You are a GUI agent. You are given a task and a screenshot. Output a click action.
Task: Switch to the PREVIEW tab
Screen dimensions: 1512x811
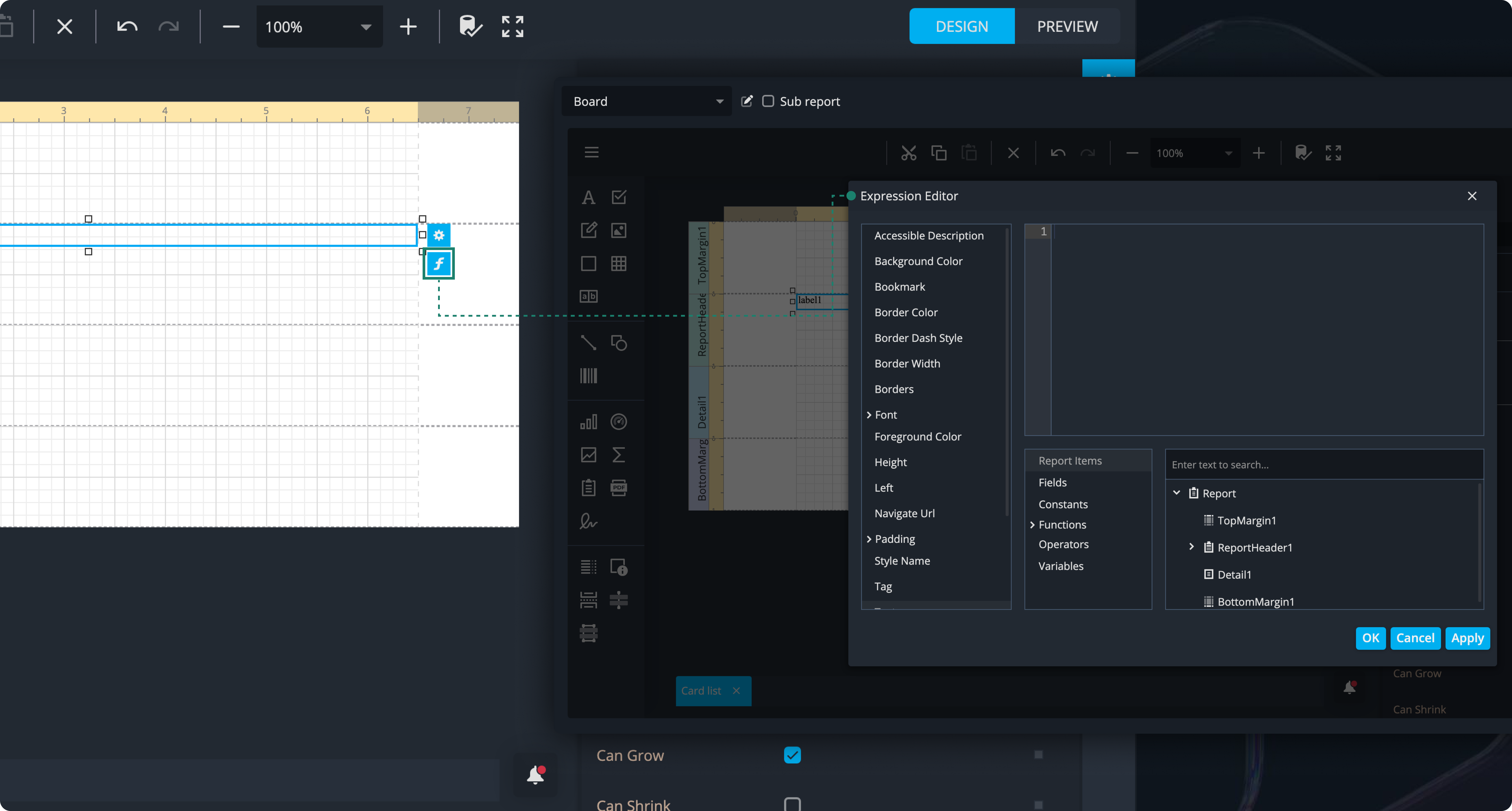1067,27
